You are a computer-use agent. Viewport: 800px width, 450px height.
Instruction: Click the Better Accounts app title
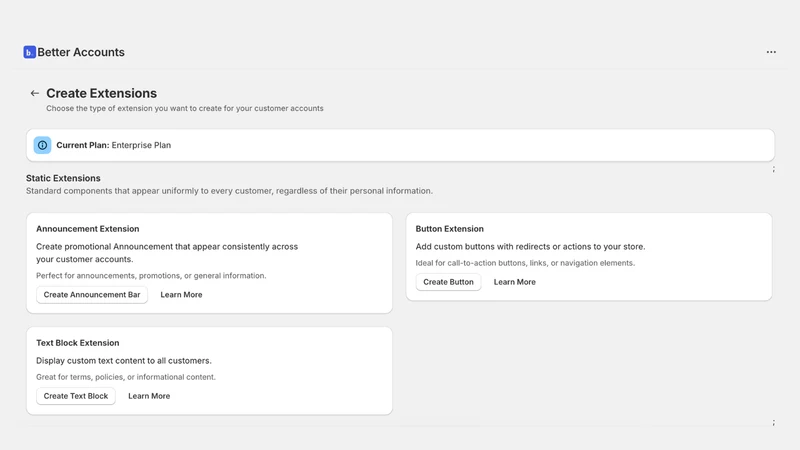click(81, 52)
